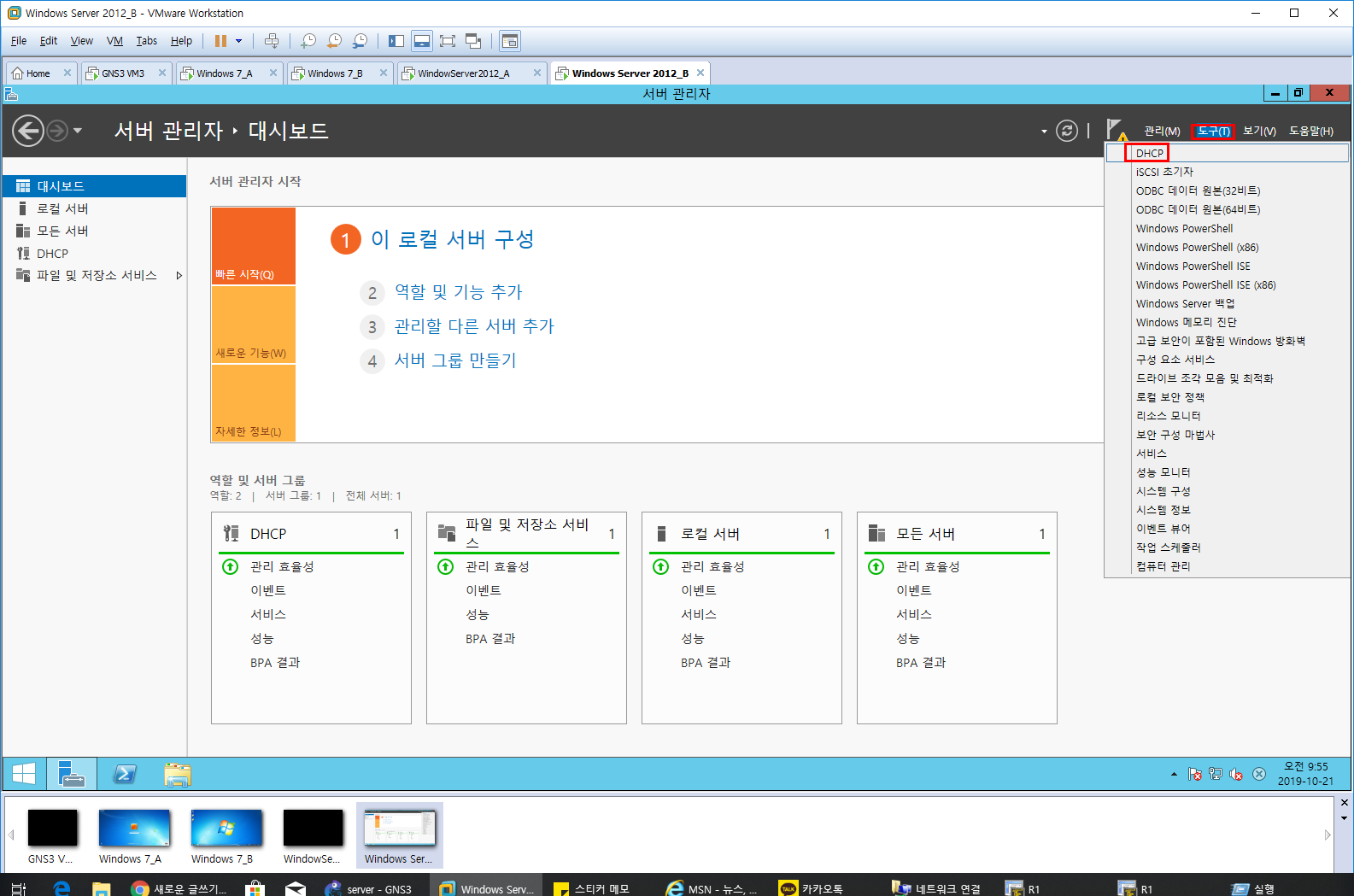Open the 관리(M) menu
Screen dimensions: 1354x896
tap(1162, 131)
